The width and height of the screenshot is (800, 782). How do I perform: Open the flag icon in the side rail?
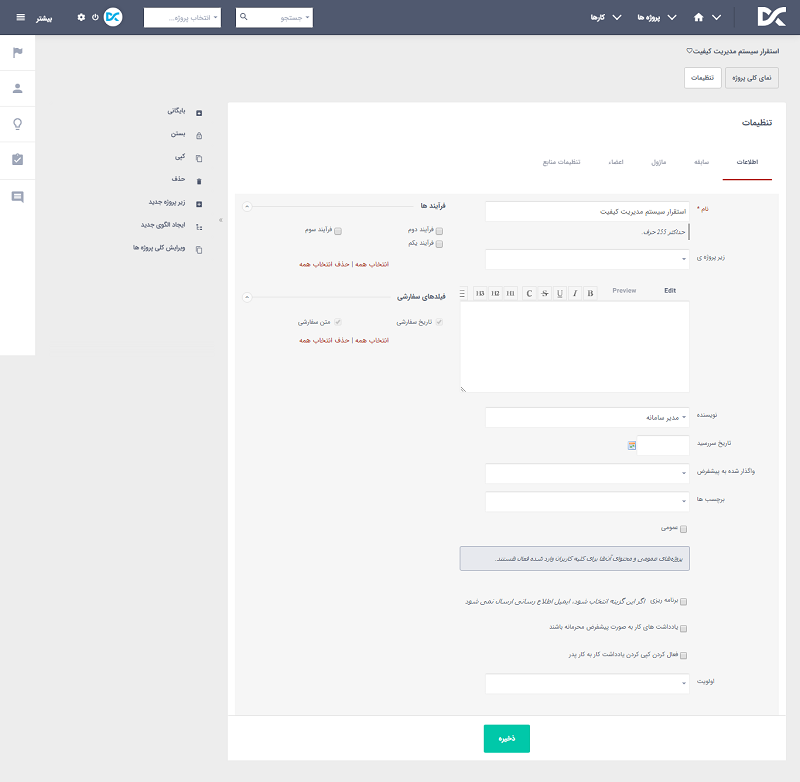click(x=17, y=52)
